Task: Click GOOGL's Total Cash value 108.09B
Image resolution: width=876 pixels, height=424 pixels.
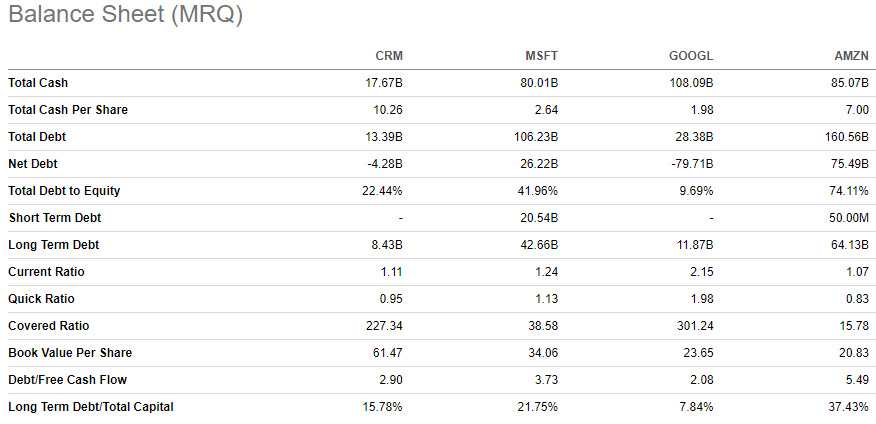Action: [x=691, y=83]
